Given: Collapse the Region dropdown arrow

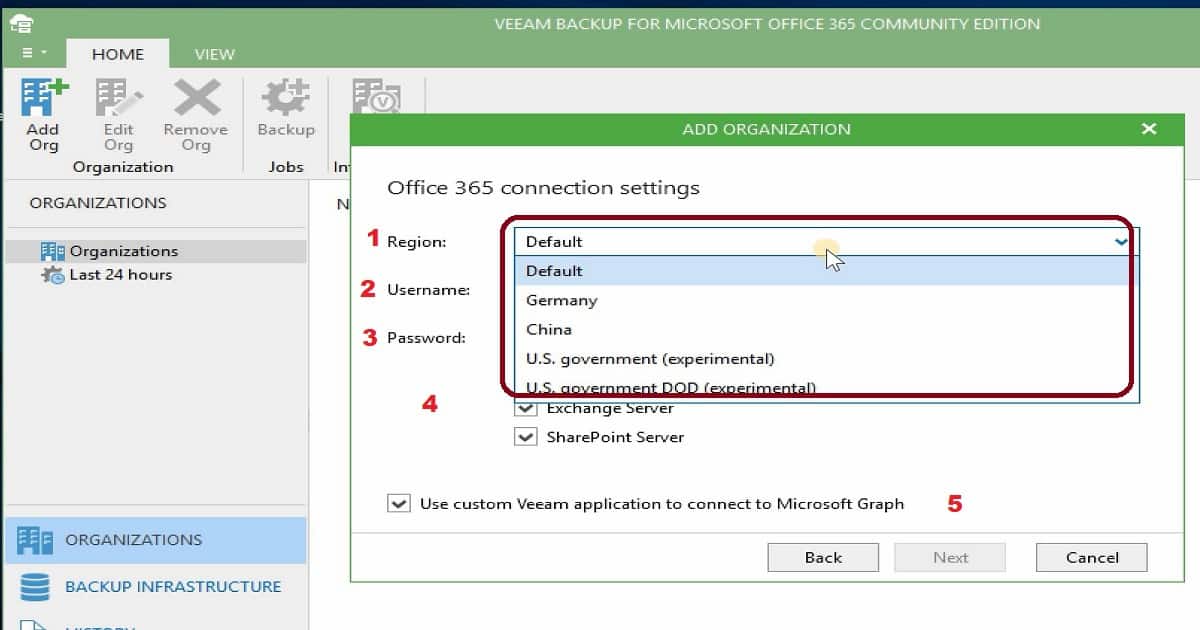Looking at the screenshot, I should (x=1121, y=241).
